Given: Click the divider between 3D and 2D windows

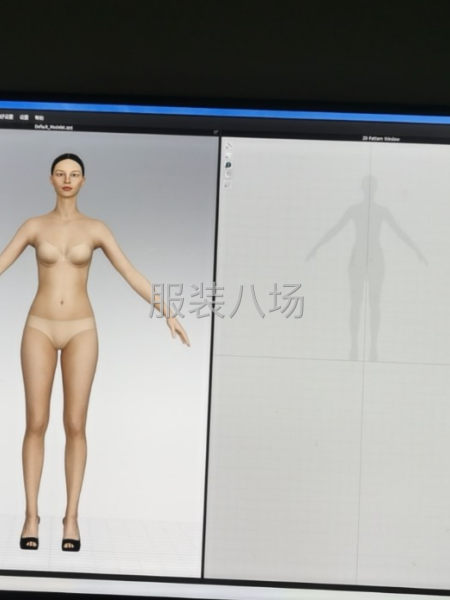Looking at the screenshot, I should (211, 356).
